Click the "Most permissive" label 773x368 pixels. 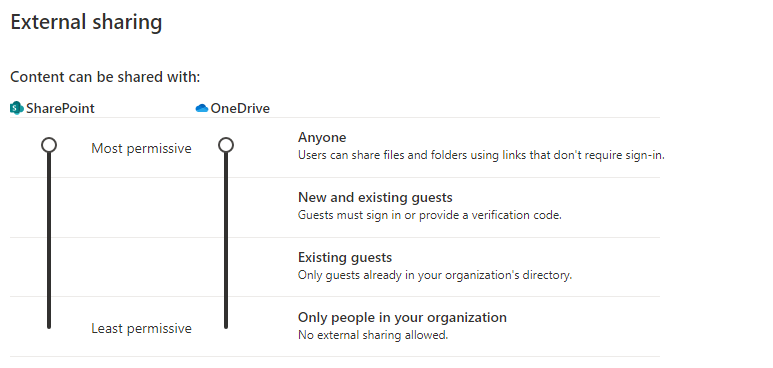coord(141,148)
